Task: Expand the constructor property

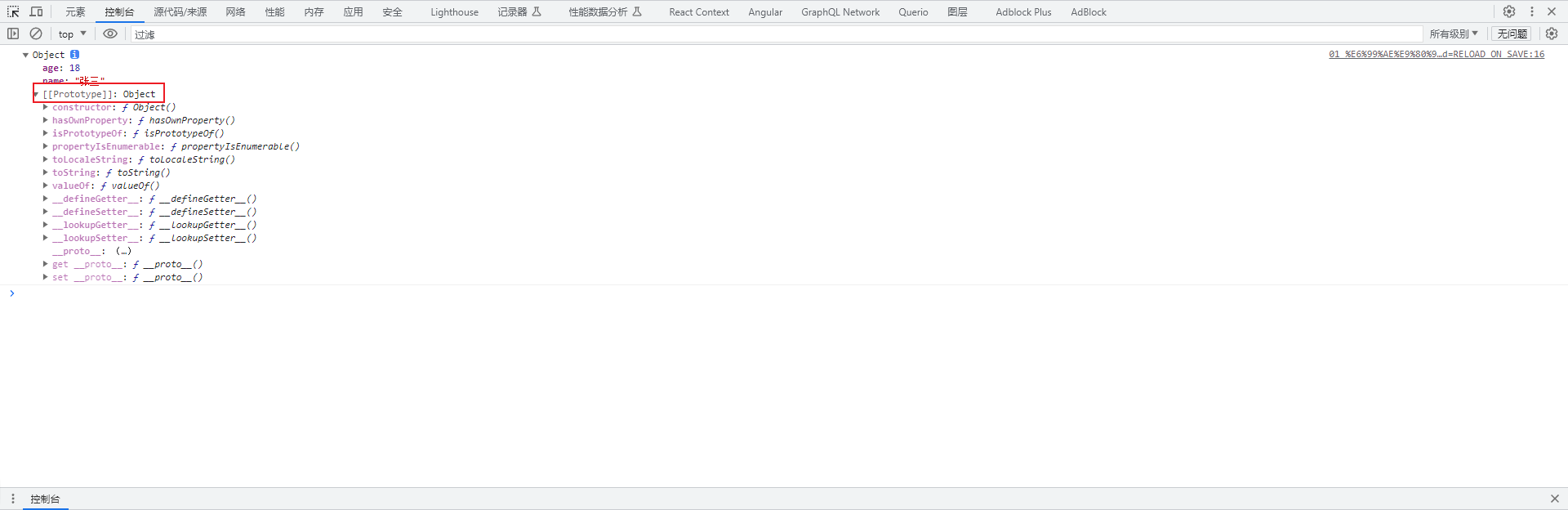Action: [46, 107]
